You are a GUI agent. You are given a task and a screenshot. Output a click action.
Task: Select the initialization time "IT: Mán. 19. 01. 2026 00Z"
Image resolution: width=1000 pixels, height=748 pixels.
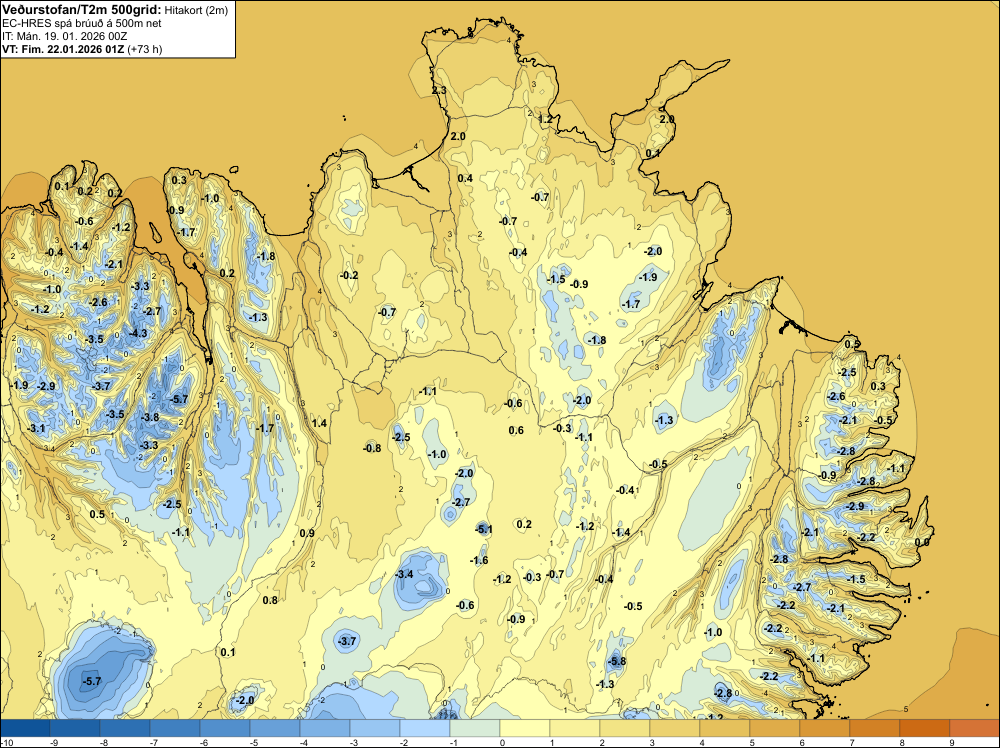pyautogui.click(x=64, y=36)
